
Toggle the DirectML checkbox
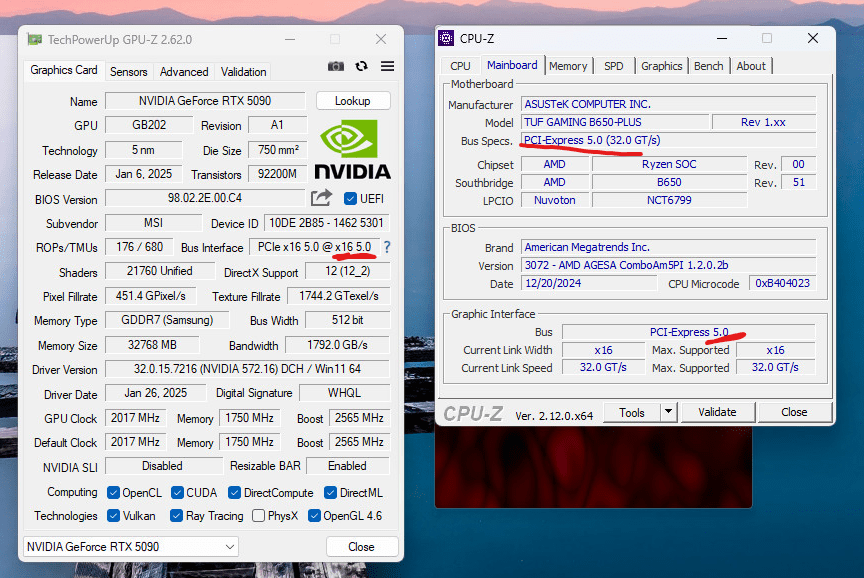click(x=331, y=493)
